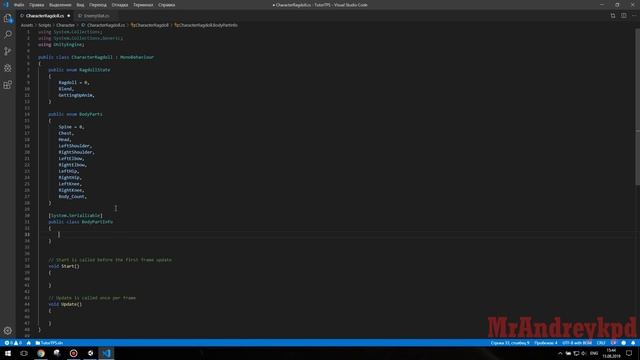Switch to the CharacterRagdoll.cs tab

point(44,16)
